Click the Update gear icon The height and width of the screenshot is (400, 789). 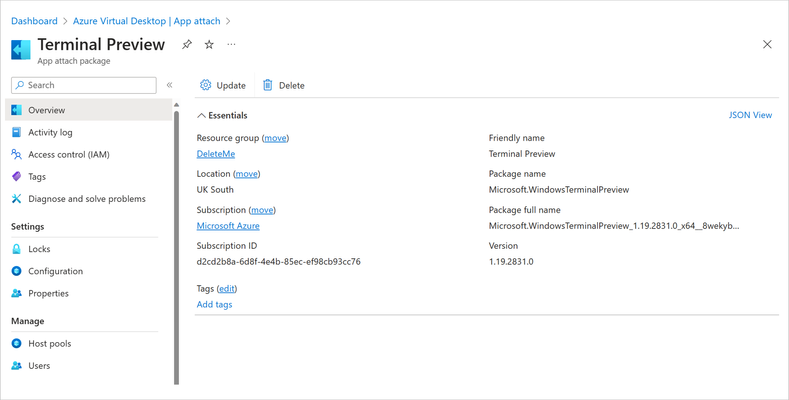[205, 85]
